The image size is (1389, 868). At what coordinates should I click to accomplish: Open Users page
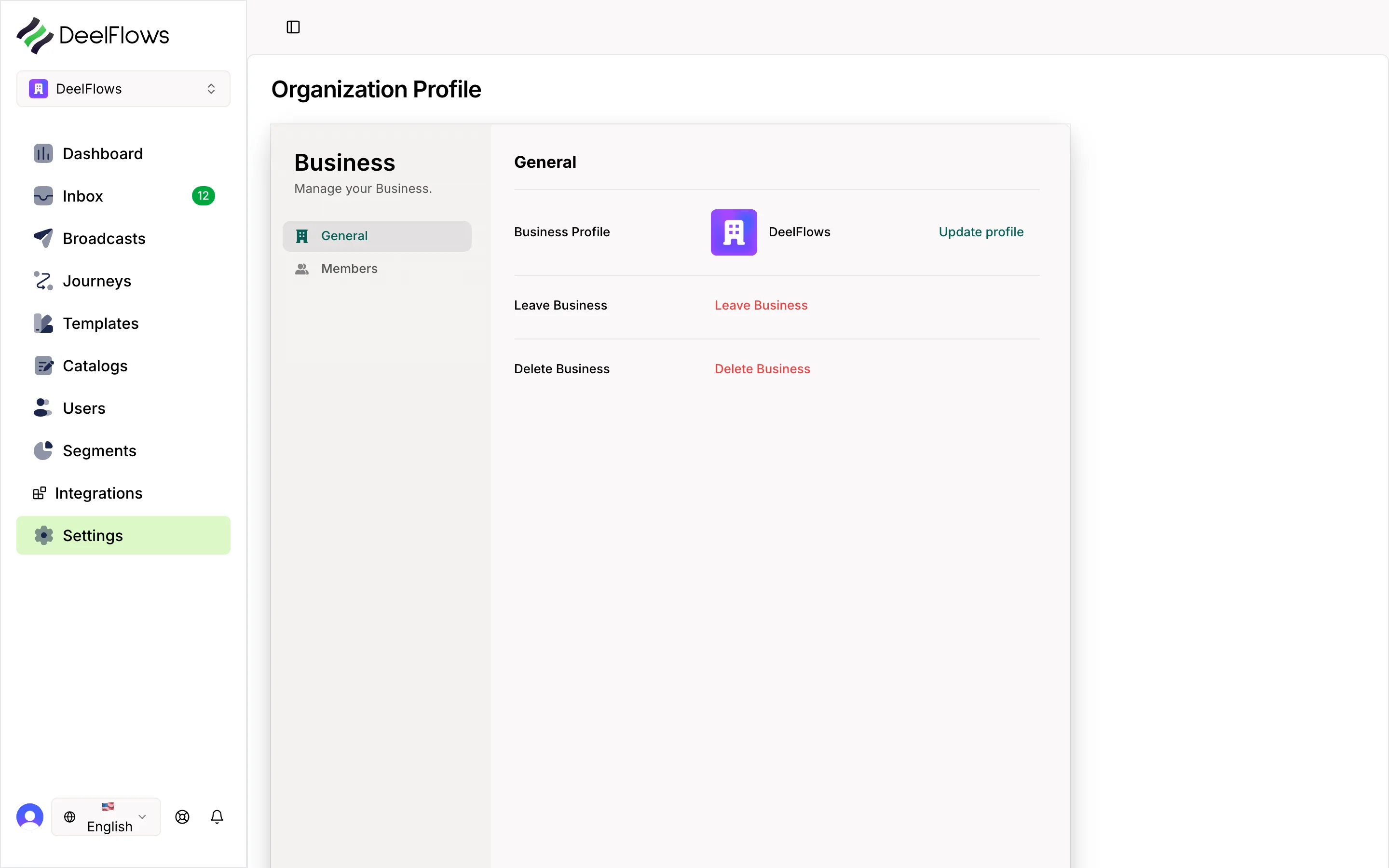tap(123, 408)
